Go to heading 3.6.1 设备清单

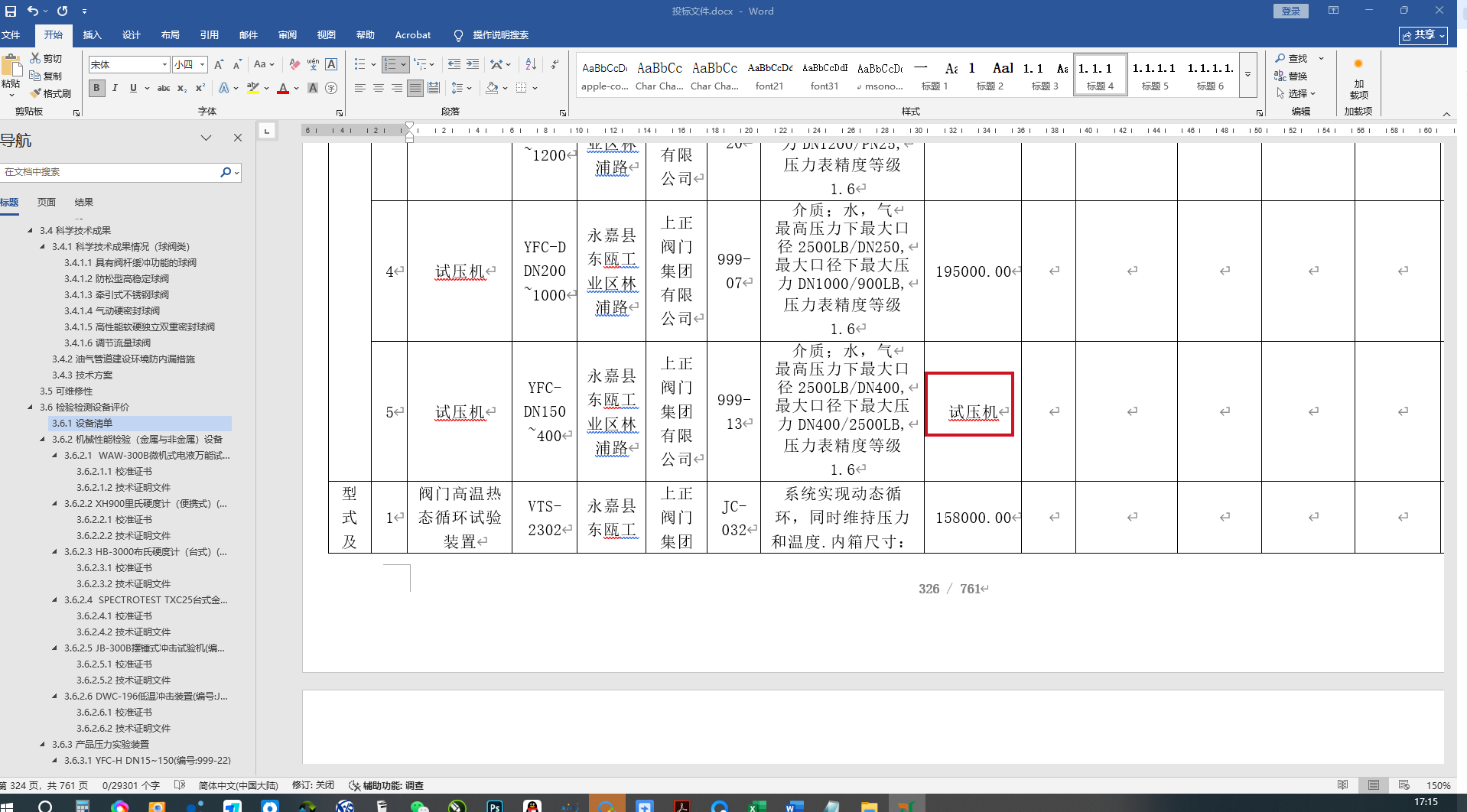[141, 424]
